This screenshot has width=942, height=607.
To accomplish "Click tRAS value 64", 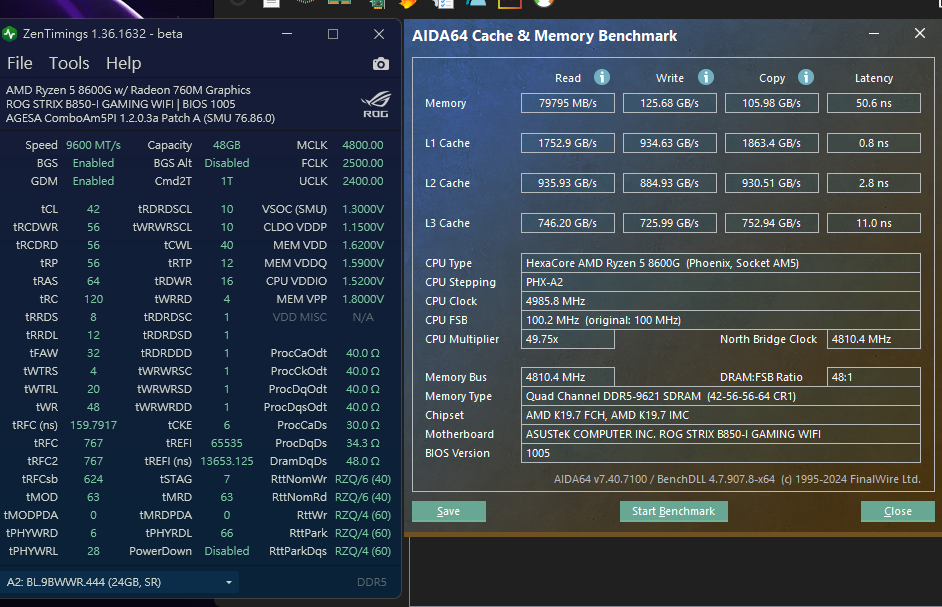I will click(x=93, y=281).
